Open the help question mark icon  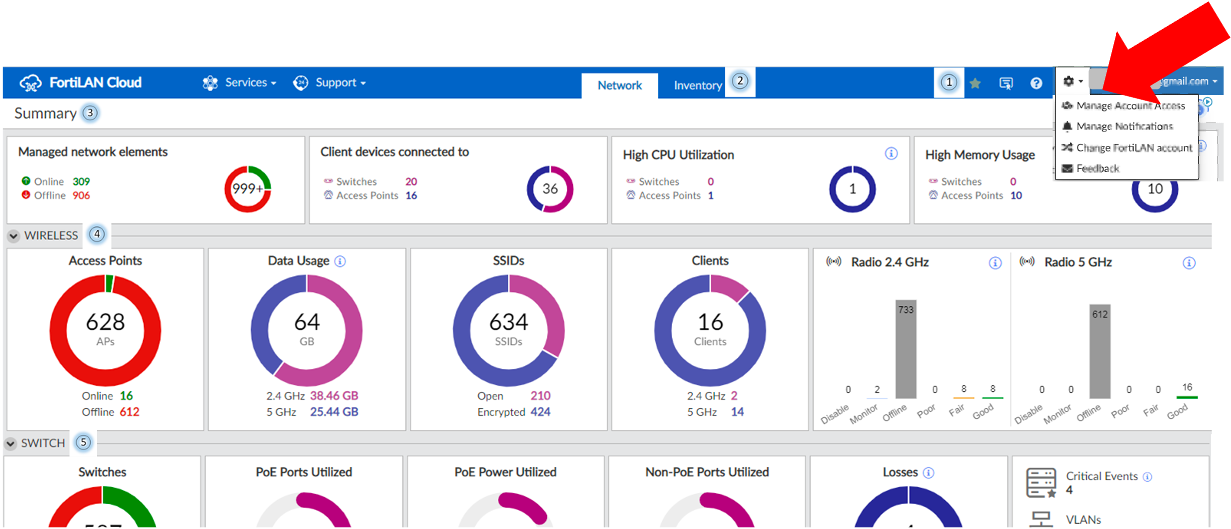1037,83
